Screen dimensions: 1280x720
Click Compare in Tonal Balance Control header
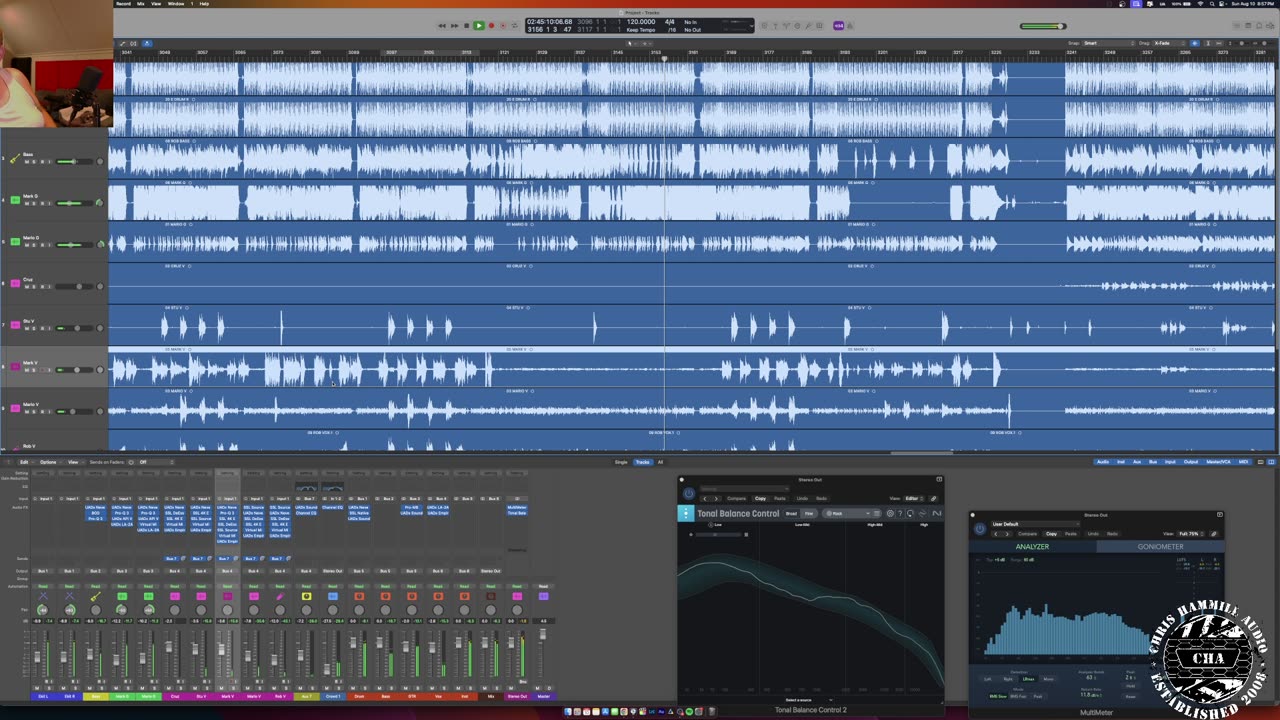[736, 498]
